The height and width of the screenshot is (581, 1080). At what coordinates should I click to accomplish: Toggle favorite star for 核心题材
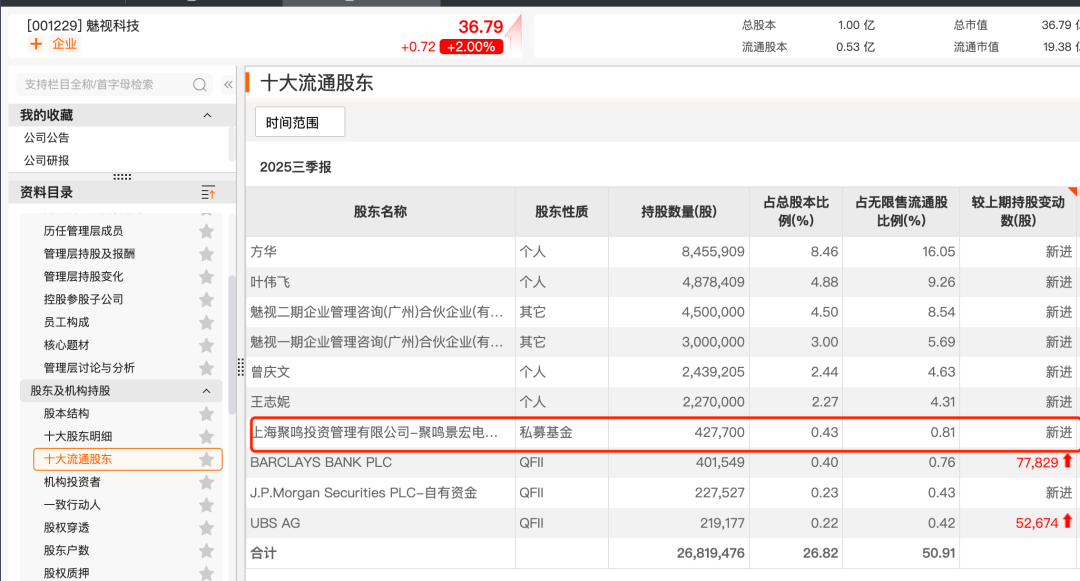coord(206,346)
